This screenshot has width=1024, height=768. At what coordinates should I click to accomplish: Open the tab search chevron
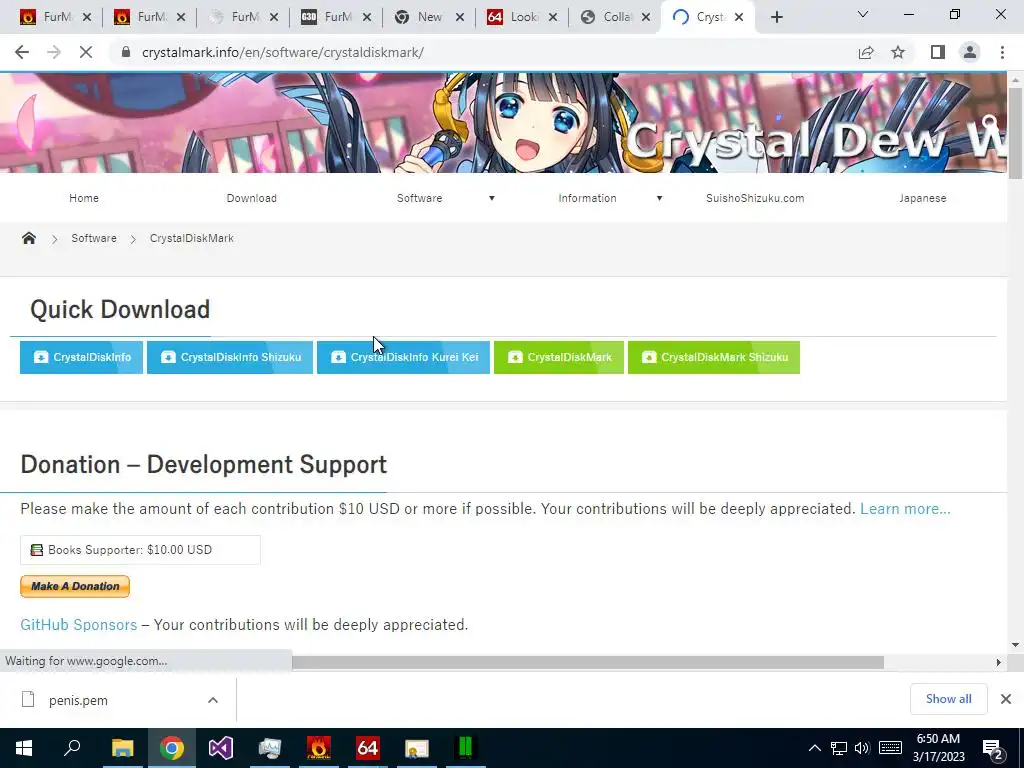(x=863, y=14)
